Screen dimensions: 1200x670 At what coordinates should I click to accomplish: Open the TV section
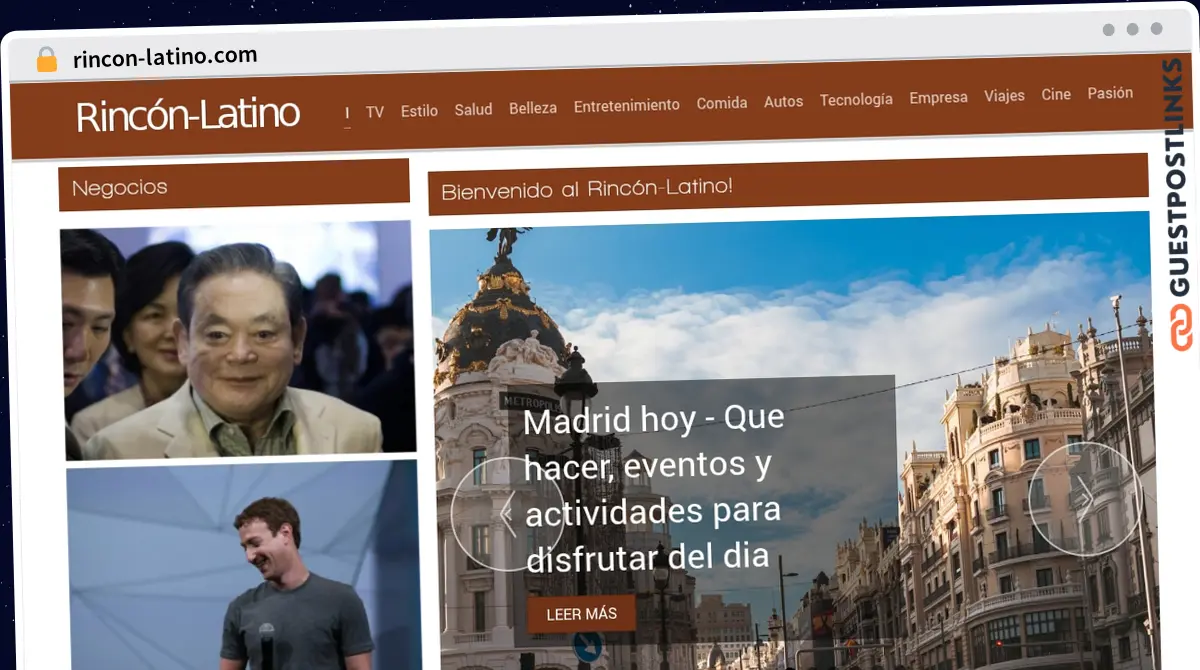pos(375,112)
